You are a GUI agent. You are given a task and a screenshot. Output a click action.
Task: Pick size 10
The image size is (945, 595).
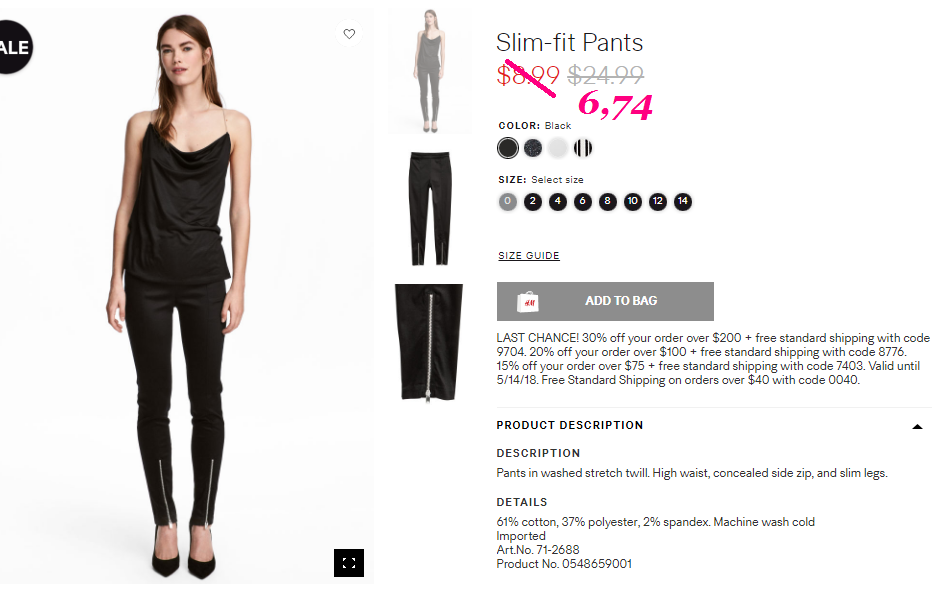pos(633,202)
